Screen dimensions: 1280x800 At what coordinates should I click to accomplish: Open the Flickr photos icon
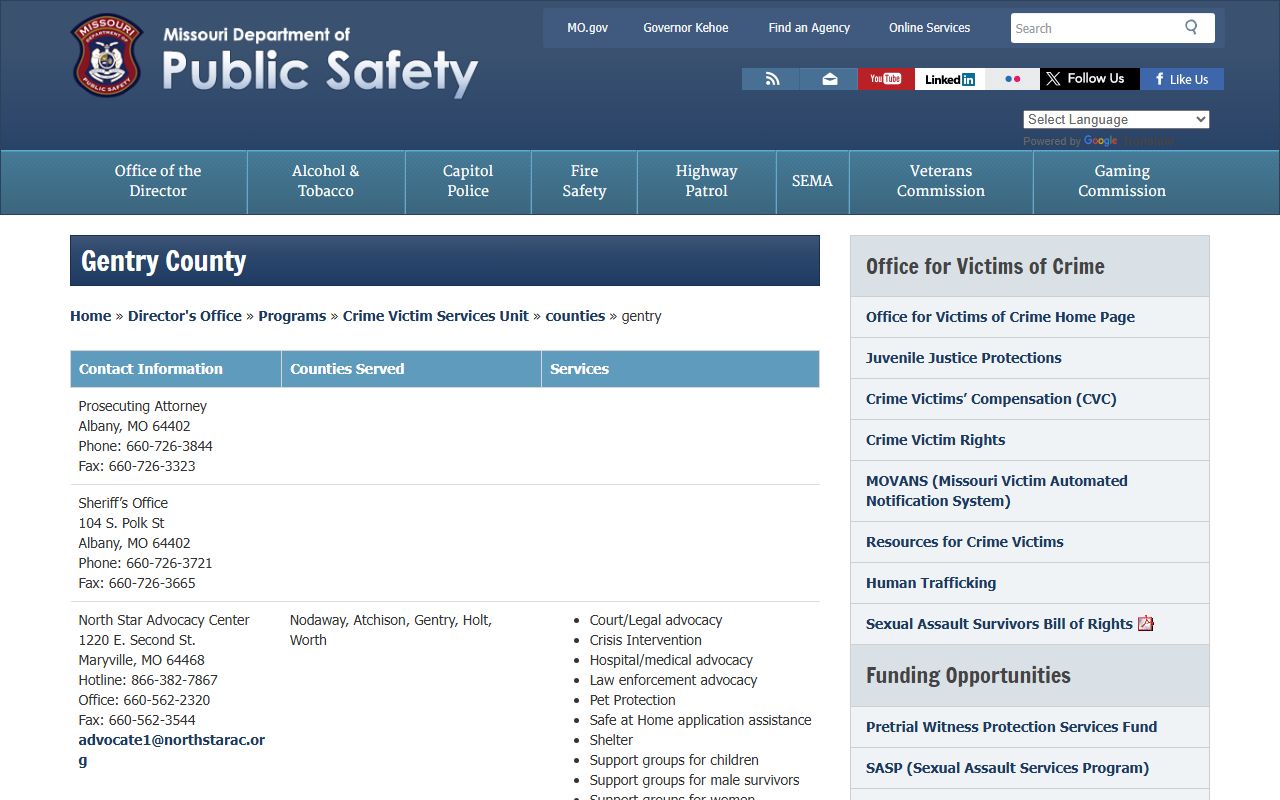tap(1012, 79)
